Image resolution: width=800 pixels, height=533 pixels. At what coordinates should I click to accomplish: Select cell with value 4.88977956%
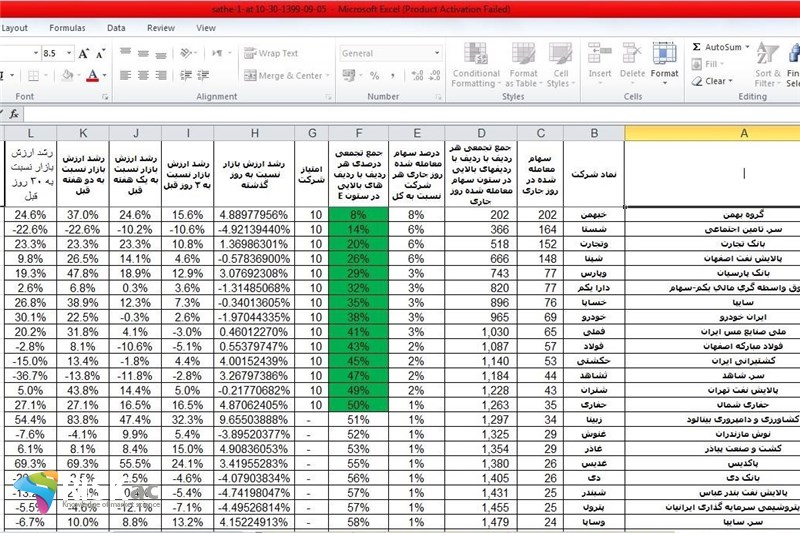point(254,215)
